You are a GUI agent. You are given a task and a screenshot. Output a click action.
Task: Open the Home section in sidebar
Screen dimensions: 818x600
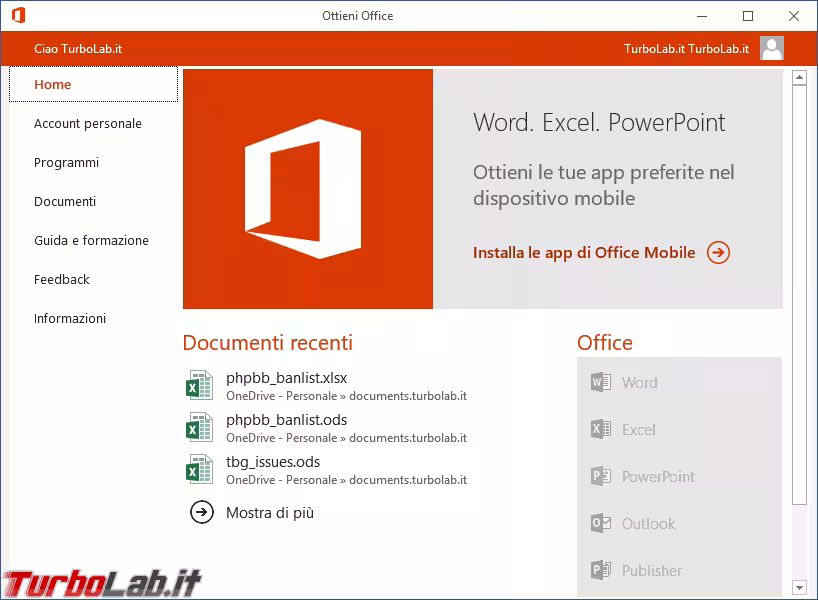coord(93,85)
